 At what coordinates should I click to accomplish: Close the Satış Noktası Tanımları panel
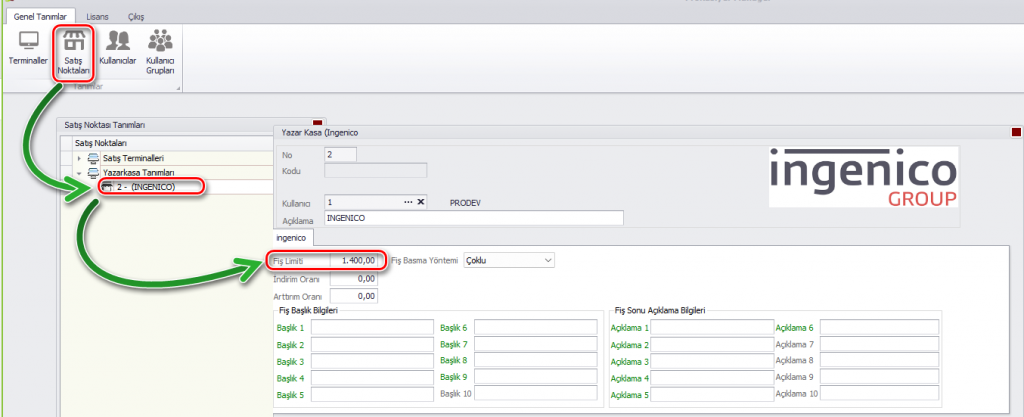[318, 123]
